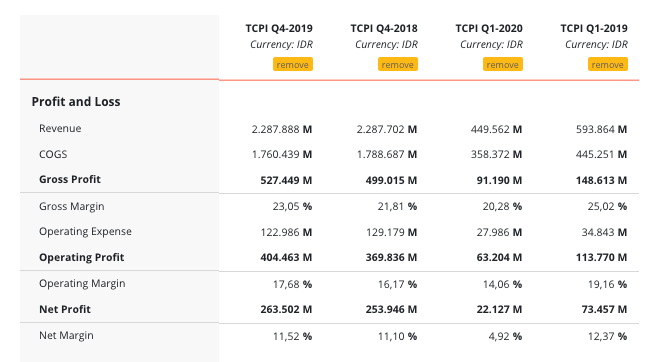Select the COGS row label

(53, 154)
